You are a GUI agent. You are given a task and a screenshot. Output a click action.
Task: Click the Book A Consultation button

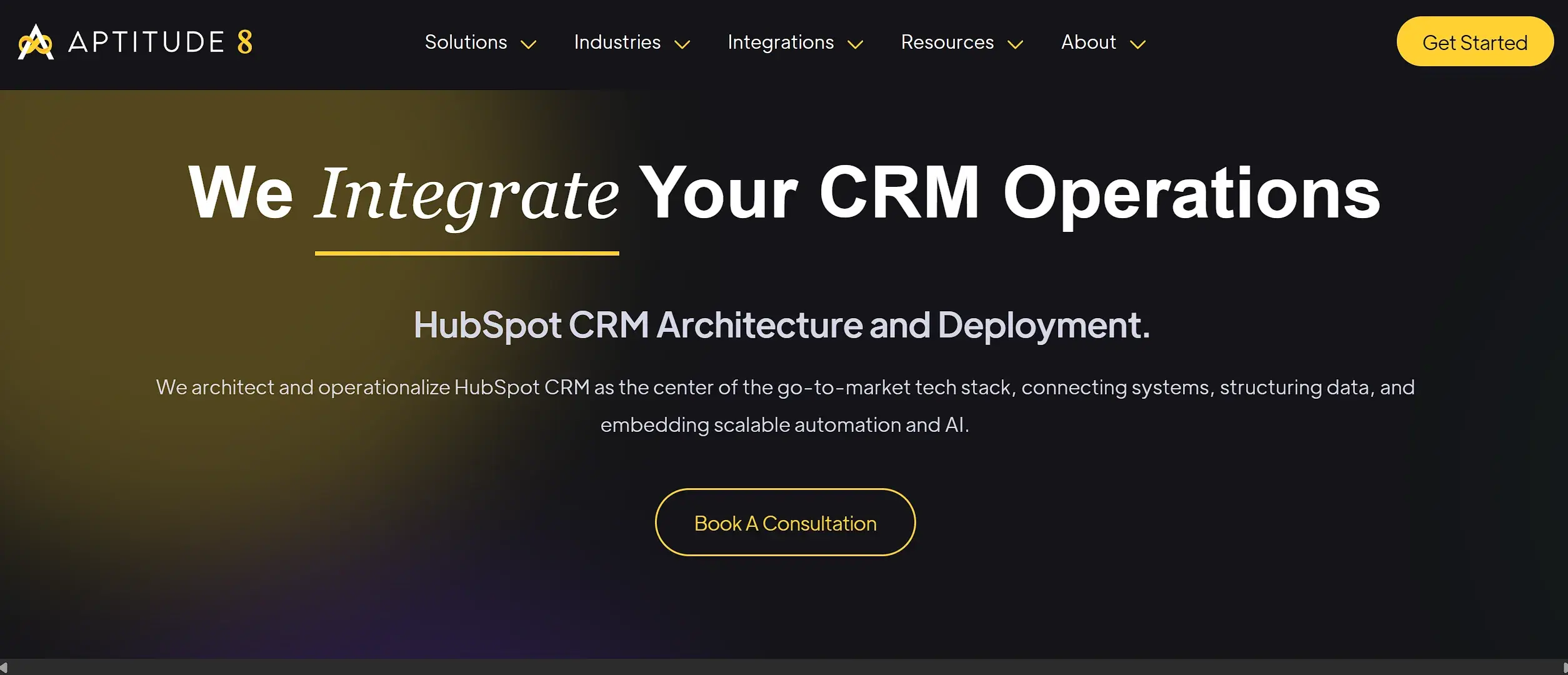[x=785, y=522]
